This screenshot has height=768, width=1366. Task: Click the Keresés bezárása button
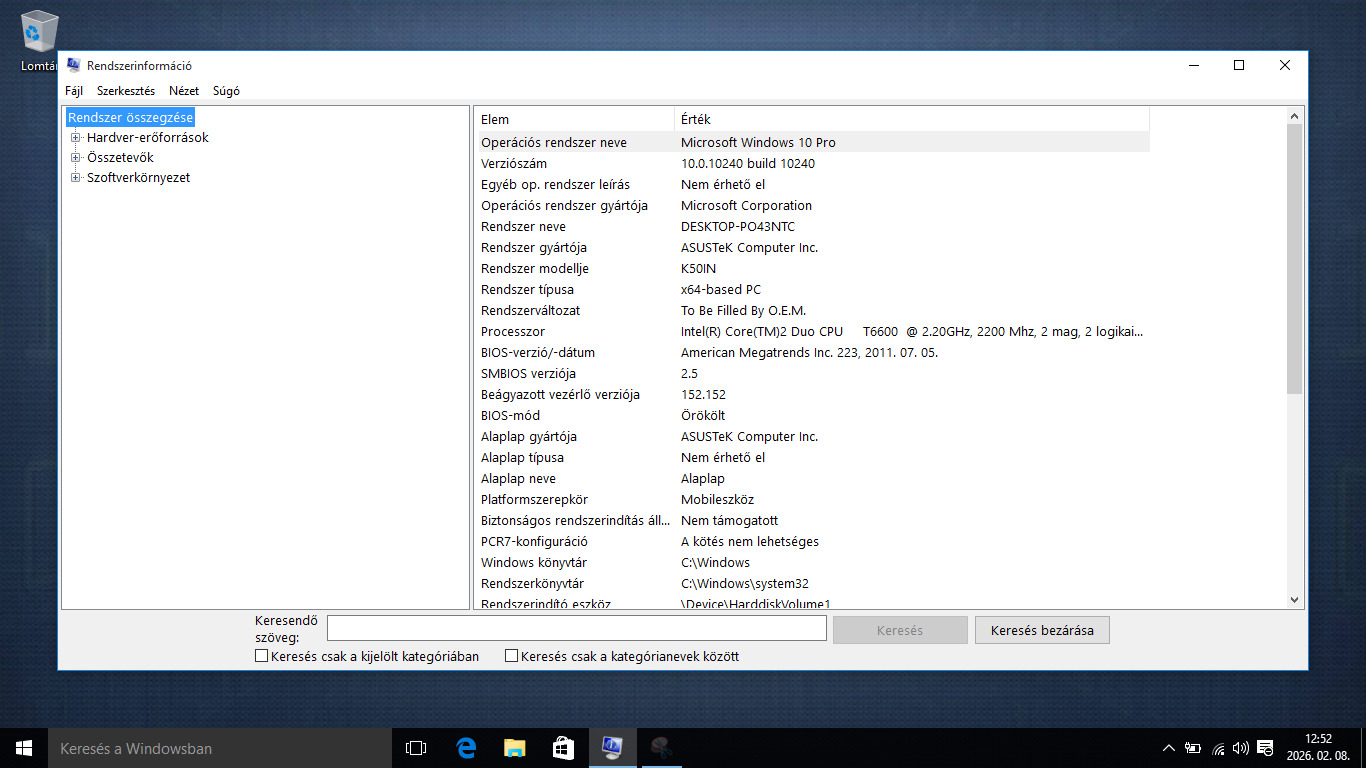pos(1042,630)
